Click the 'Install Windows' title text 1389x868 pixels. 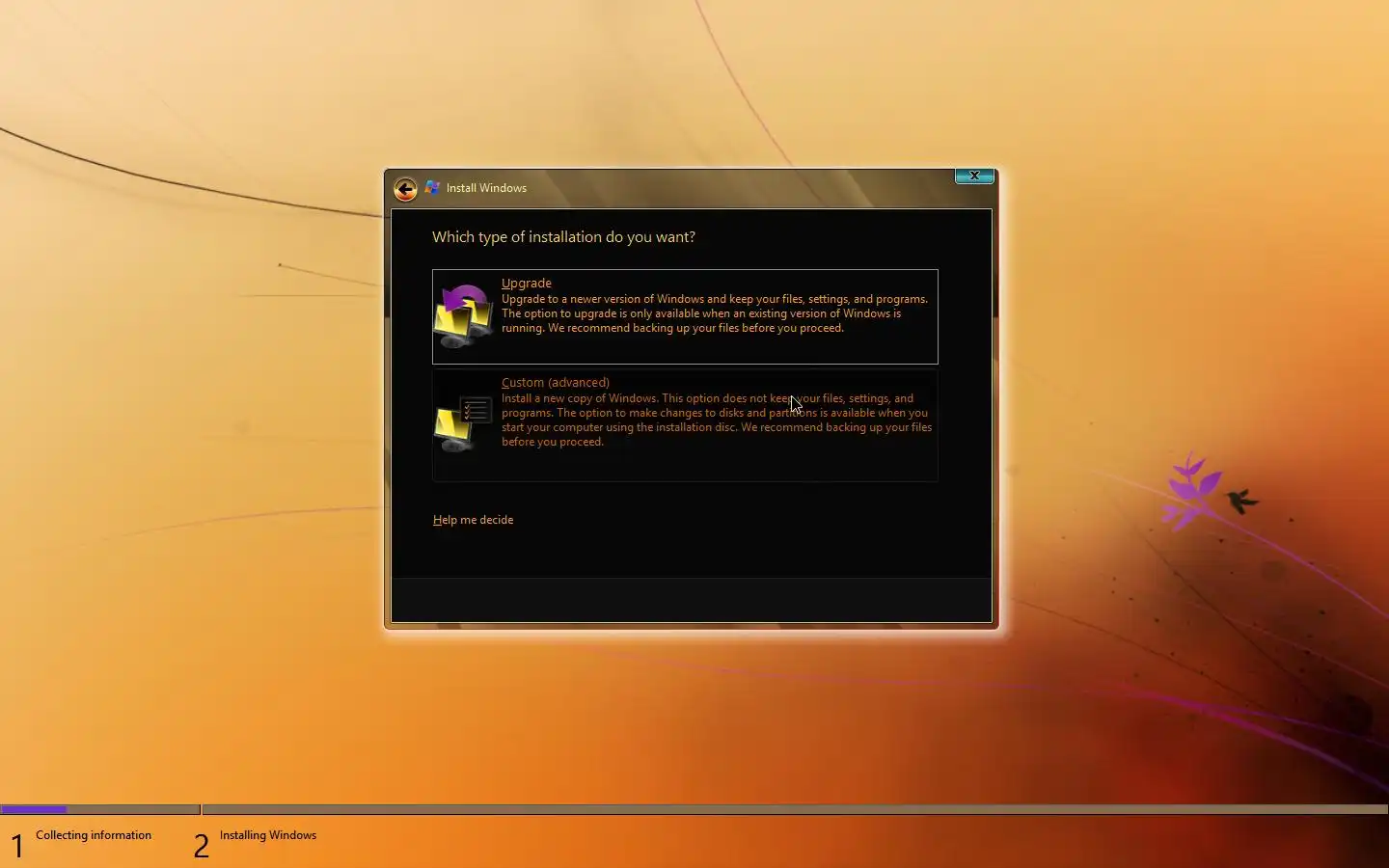pyautogui.click(x=486, y=188)
